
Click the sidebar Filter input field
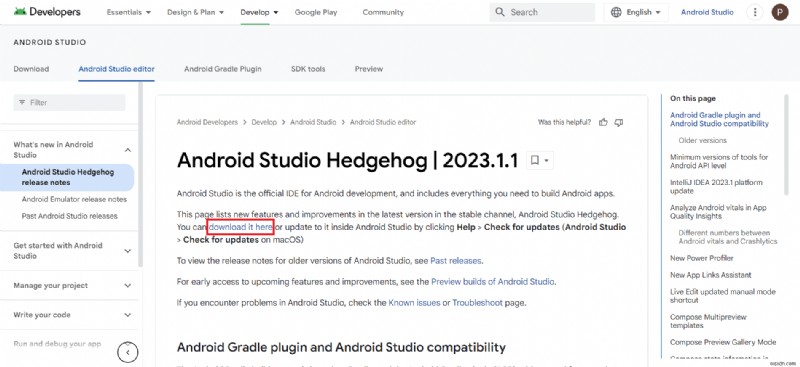click(69, 103)
